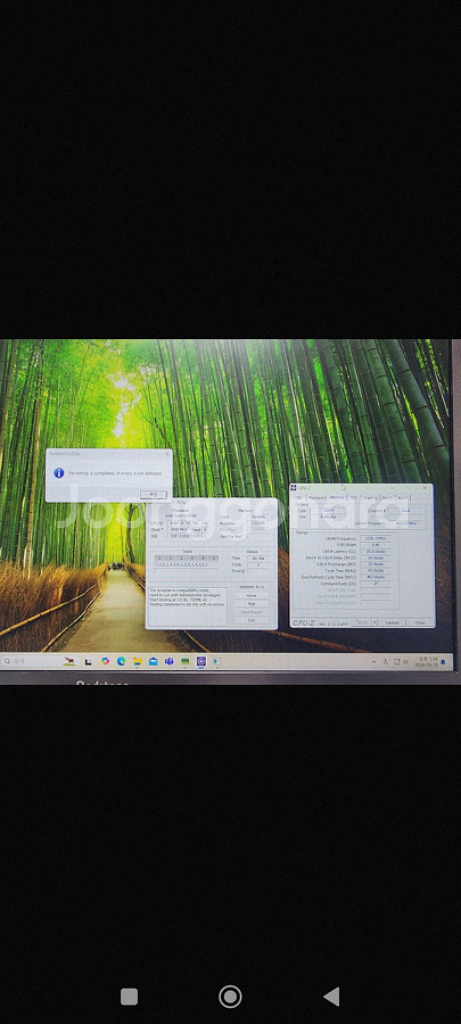Click the Mail button in TestMem5
Viewport: 461px width, 1024px height.
[251, 603]
